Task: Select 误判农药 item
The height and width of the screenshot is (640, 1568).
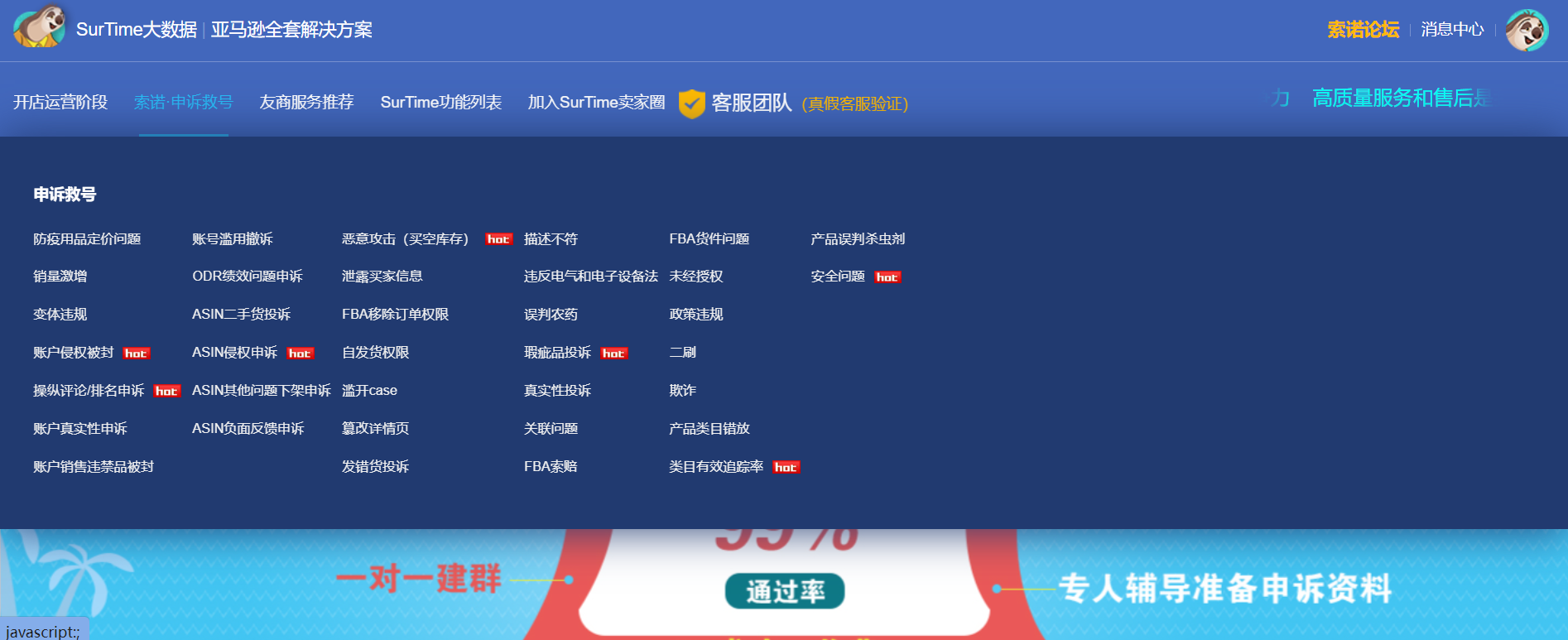Action: [x=551, y=315]
